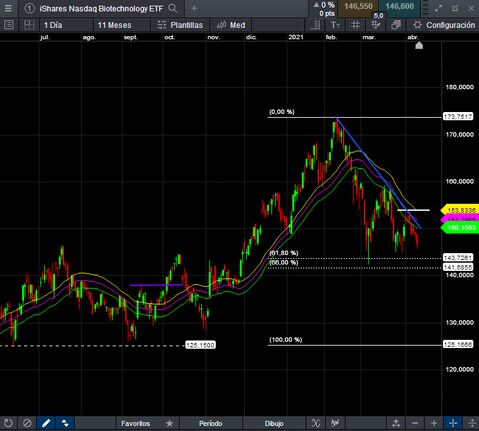Click the 125,1500 dashed line label
479x431 pixels.
(x=200, y=345)
